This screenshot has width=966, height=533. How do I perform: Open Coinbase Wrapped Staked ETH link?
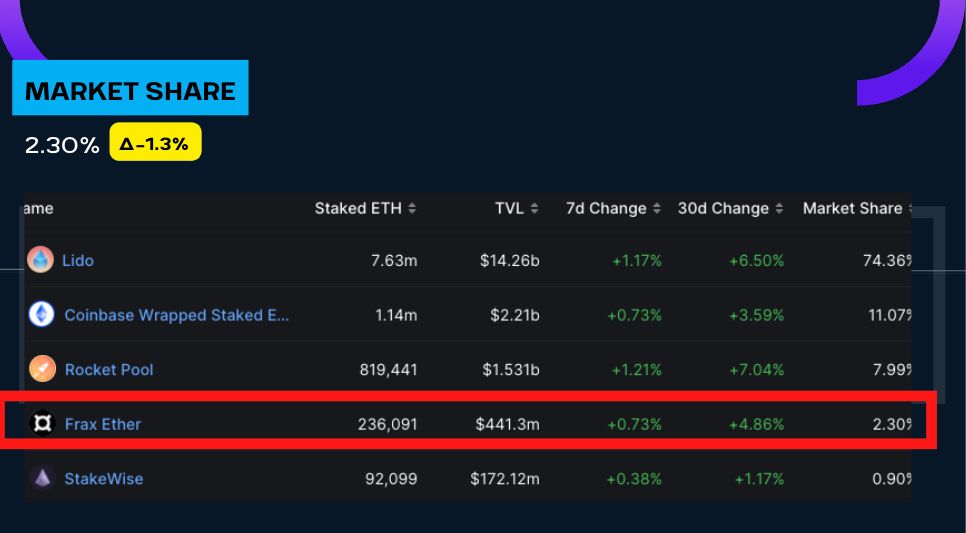tap(177, 315)
